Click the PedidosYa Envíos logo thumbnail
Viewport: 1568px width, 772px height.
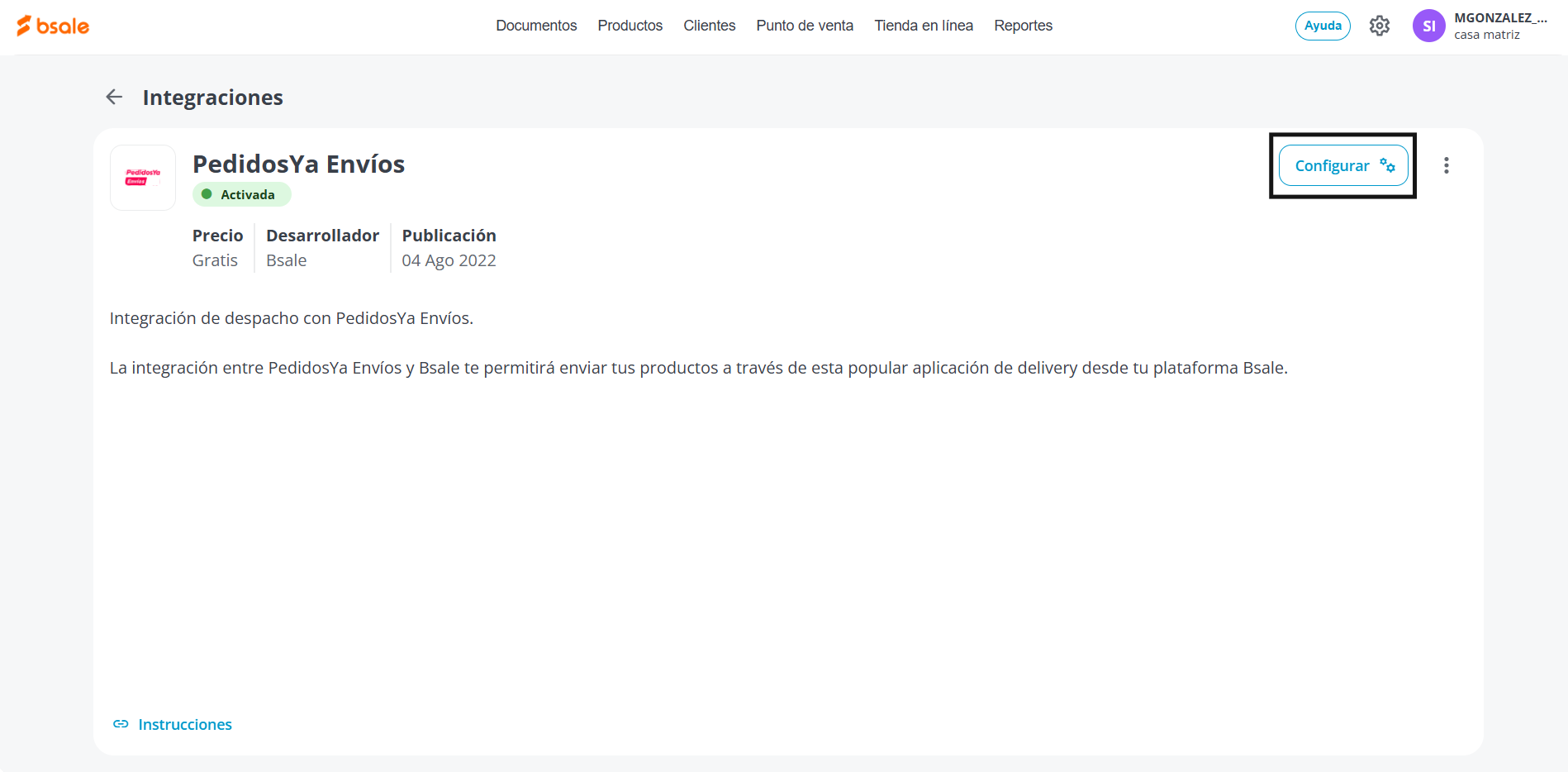143,178
